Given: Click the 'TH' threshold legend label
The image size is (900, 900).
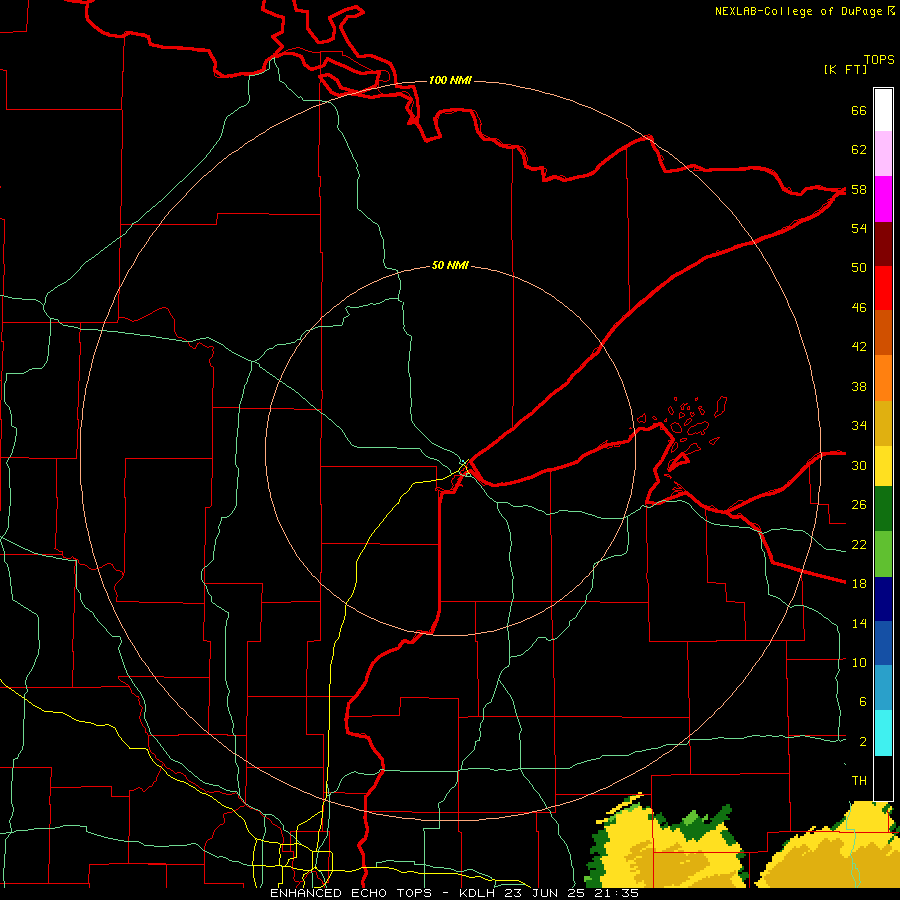Looking at the screenshot, I should (x=859, y=781).
